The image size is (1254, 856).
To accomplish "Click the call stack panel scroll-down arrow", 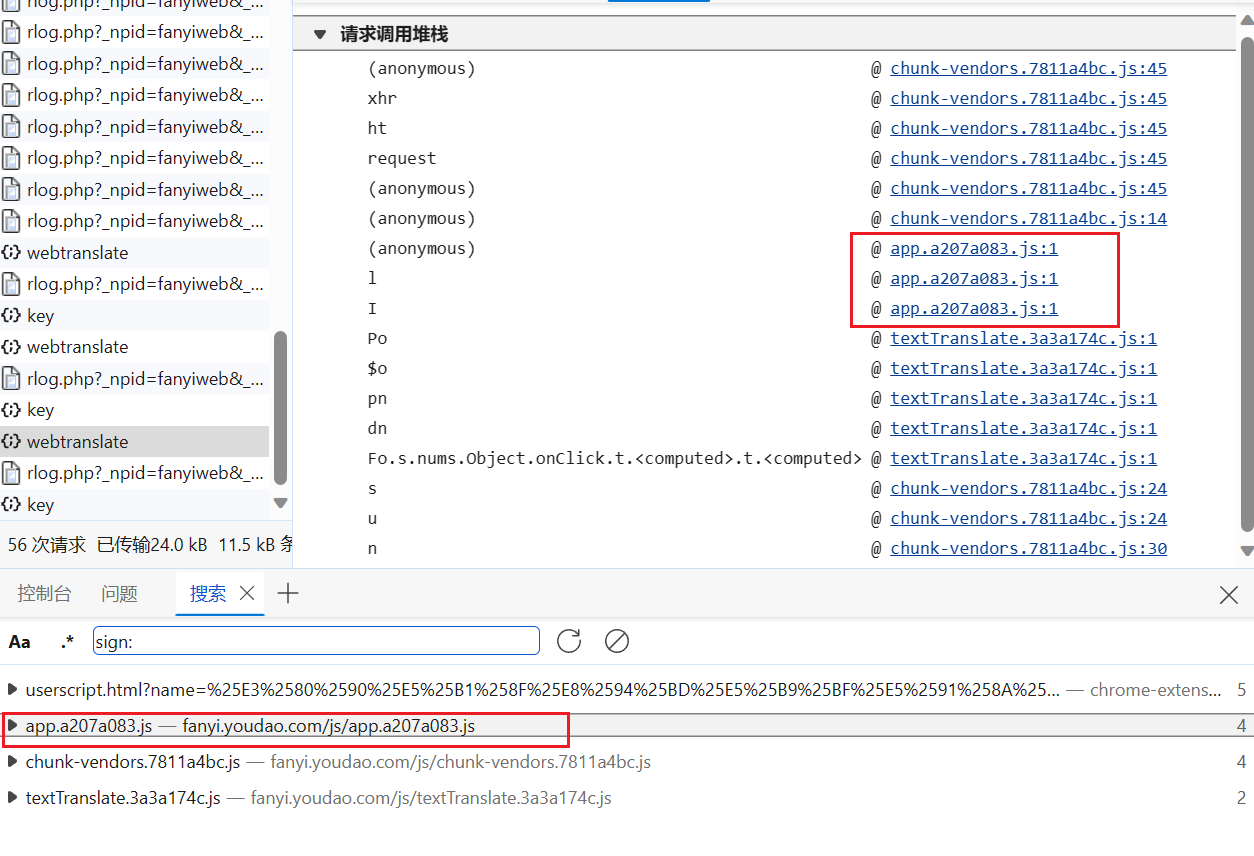I will pos(1246,550).
